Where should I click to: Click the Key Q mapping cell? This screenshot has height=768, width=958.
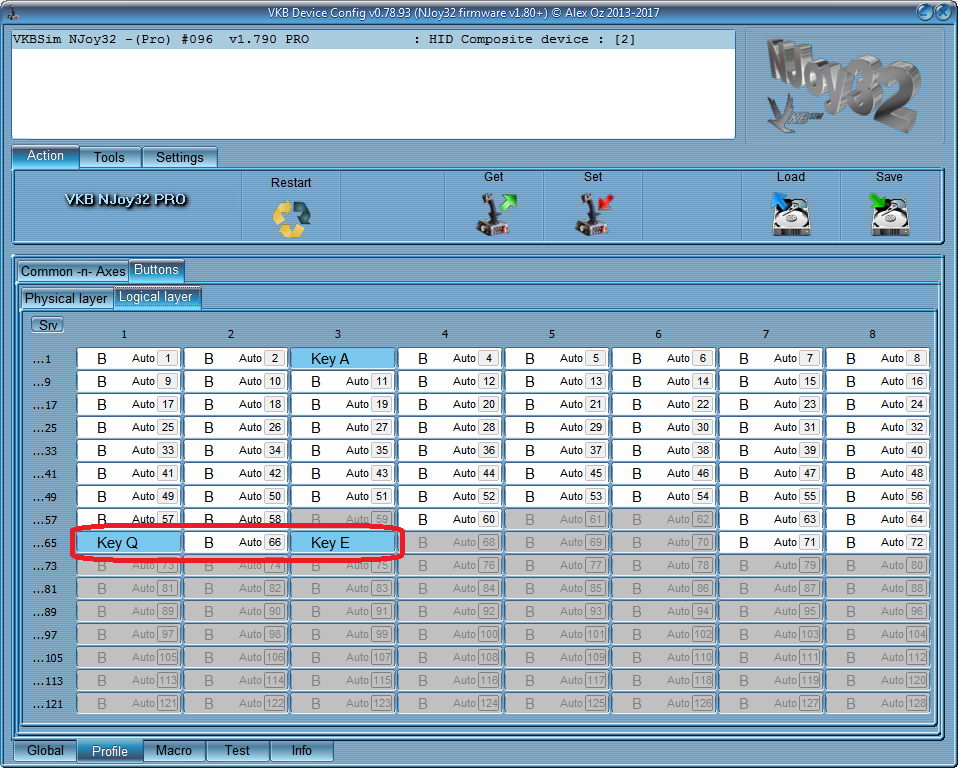tap(127, 543)
